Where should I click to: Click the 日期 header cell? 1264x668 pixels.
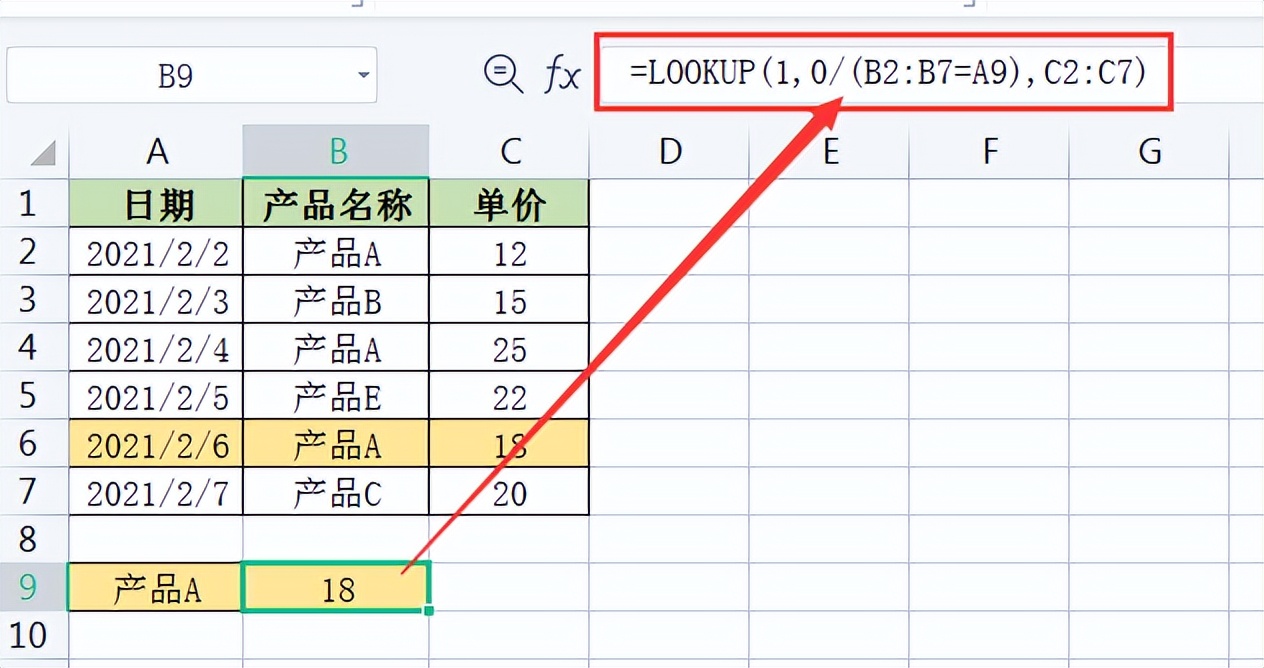156,203
